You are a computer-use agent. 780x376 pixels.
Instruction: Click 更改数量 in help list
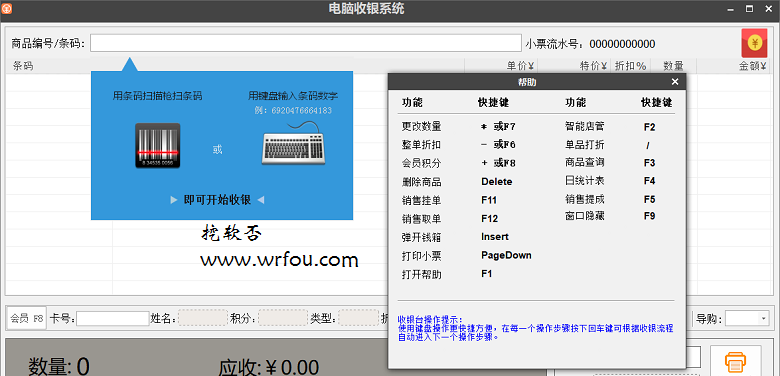(x=421, y=126)
